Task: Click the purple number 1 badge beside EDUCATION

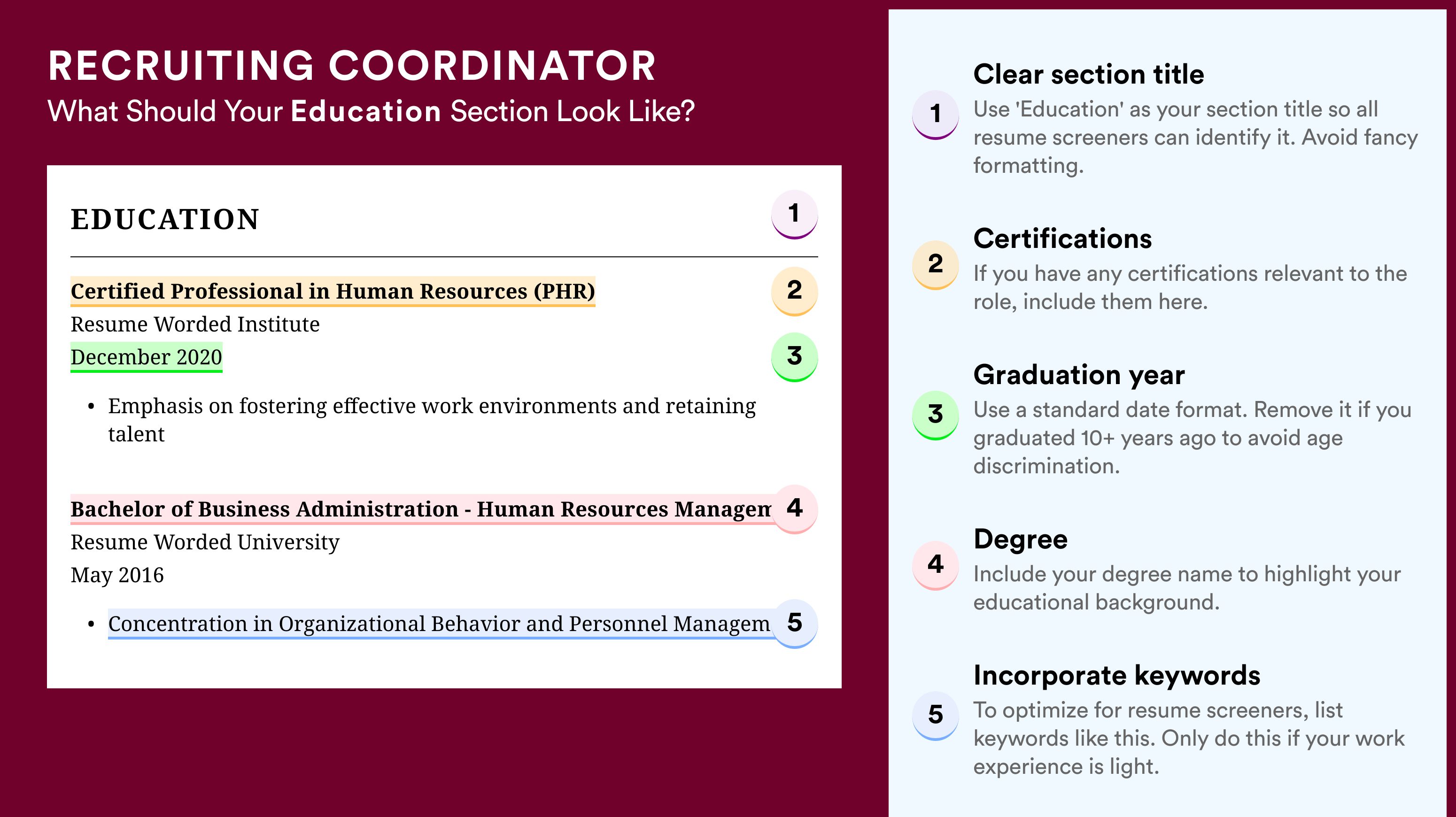Action: point(794,214)
